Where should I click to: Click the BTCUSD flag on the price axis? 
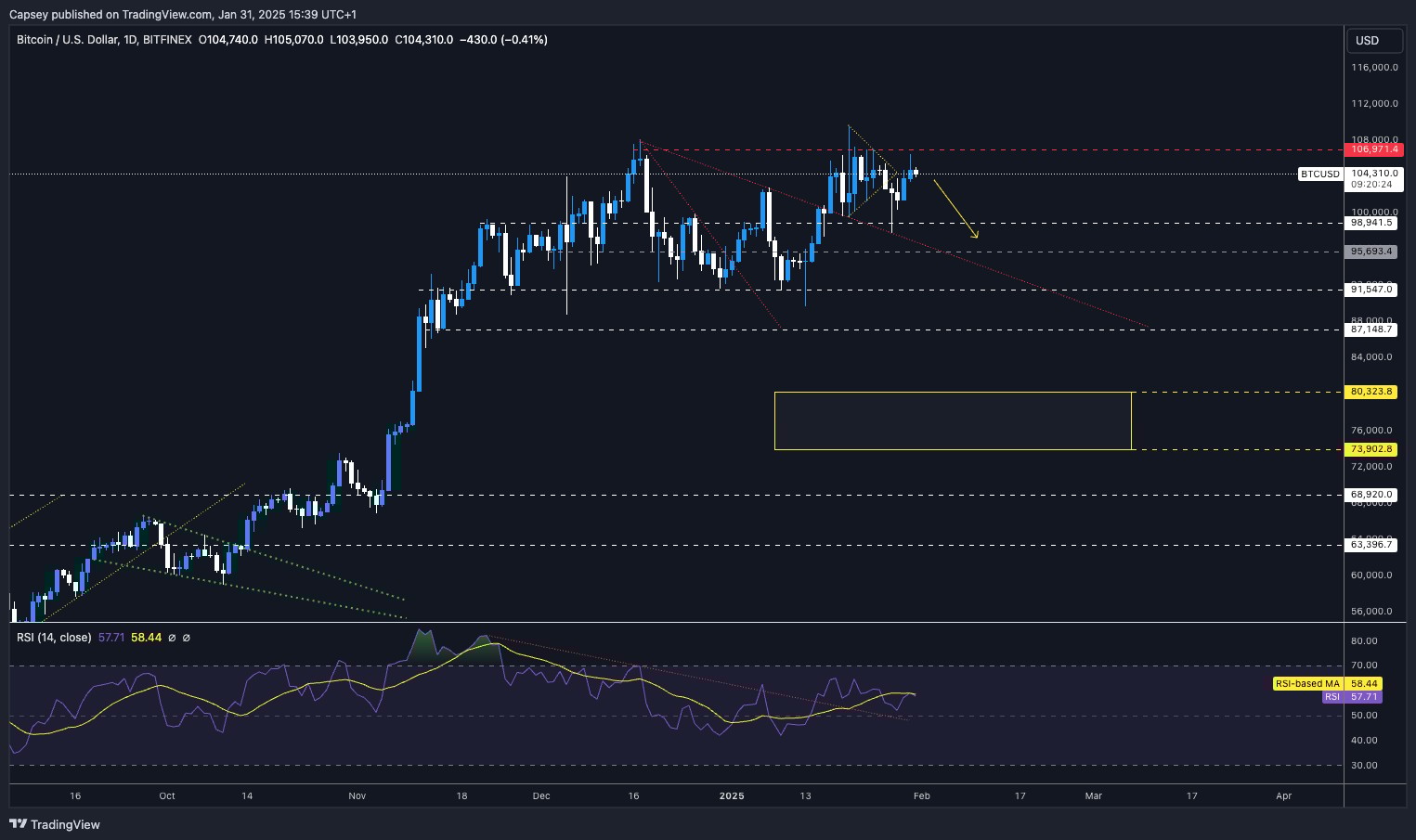click(1319, 173)
